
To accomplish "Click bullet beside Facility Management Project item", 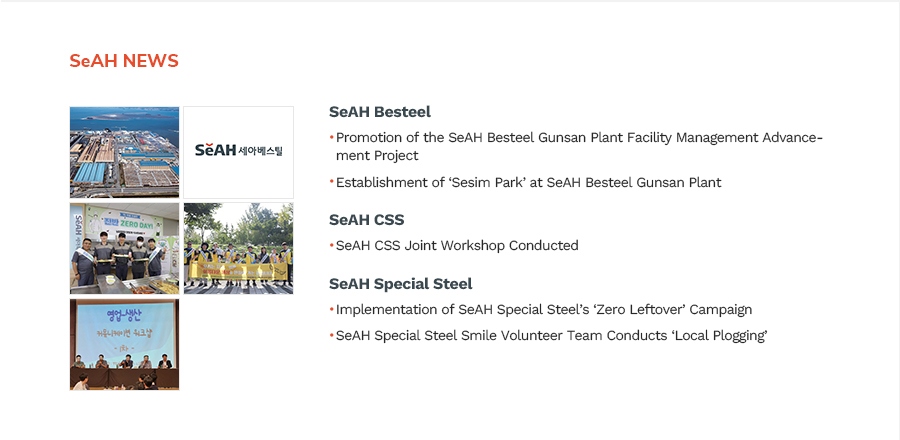I will pyautogui.click(x=332, y=137).
